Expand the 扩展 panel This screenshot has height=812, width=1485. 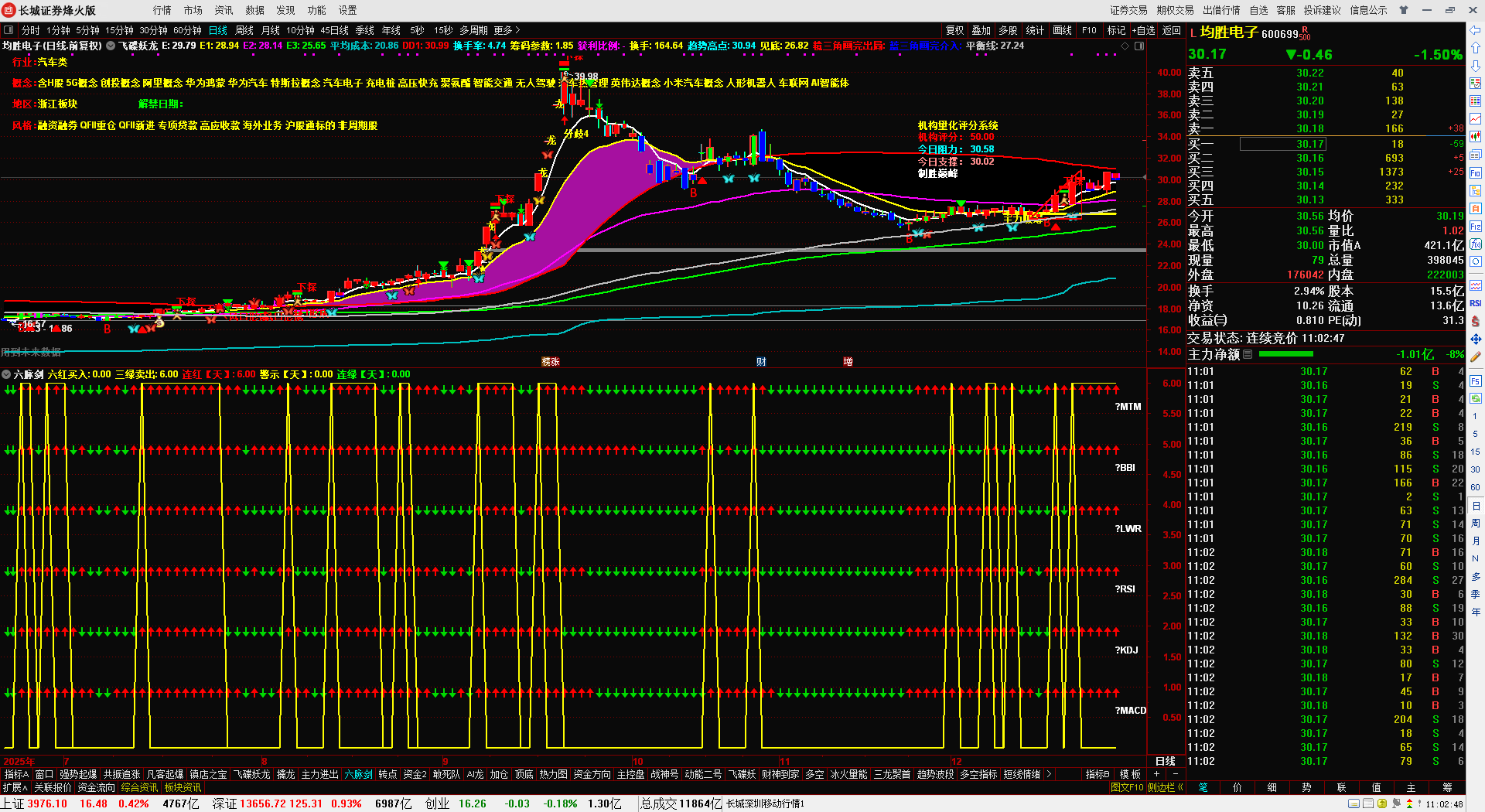15,787
